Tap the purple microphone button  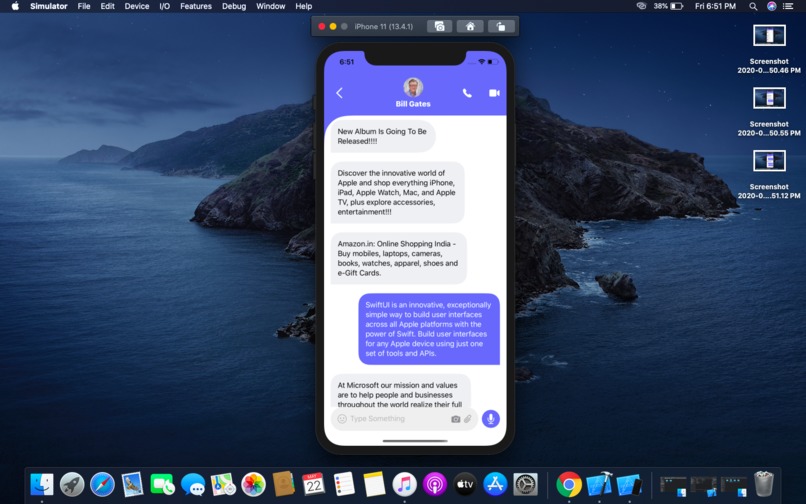click(490, 419)
